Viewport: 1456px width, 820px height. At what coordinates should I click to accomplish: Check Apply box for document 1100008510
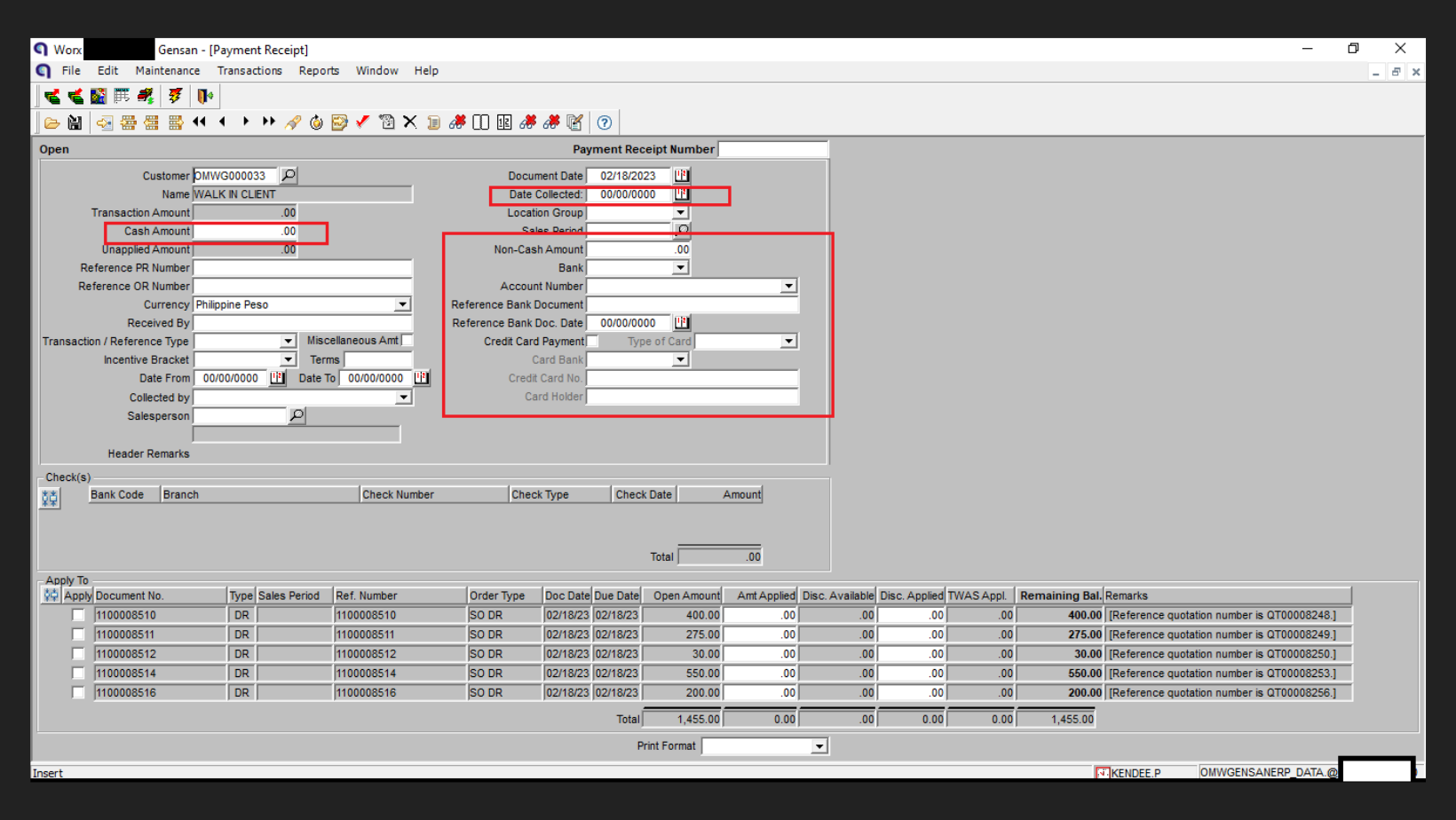[x=78, y=615]
